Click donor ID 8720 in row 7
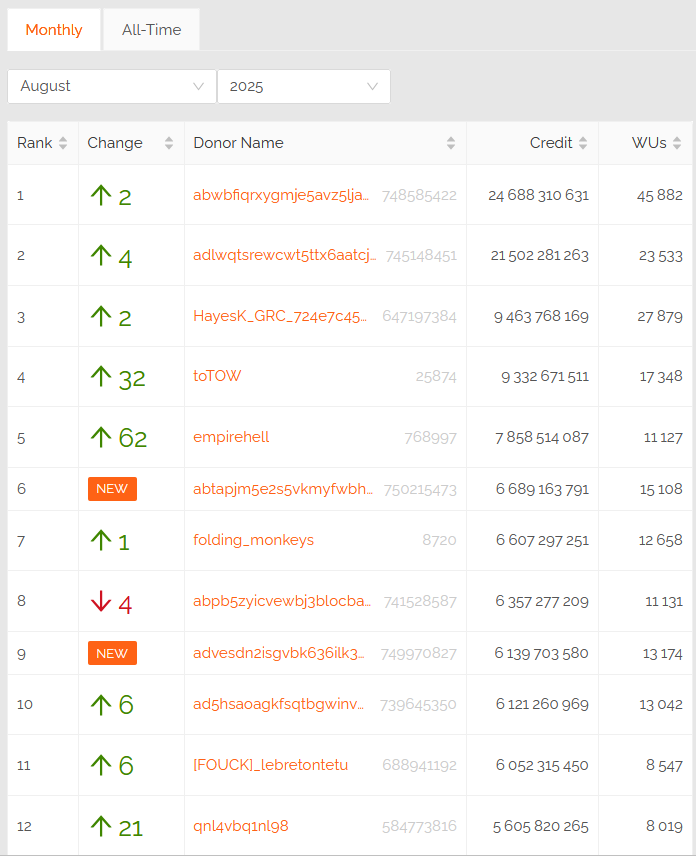The width and height of the screenshot is (696, 856). click(x=439, y=540)
